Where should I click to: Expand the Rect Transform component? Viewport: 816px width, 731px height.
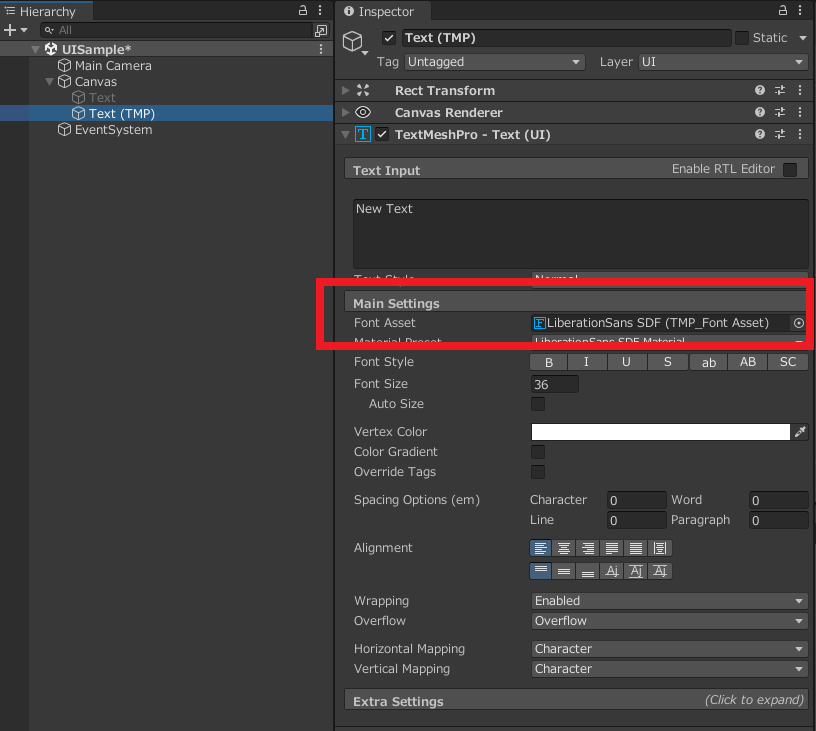345,91
